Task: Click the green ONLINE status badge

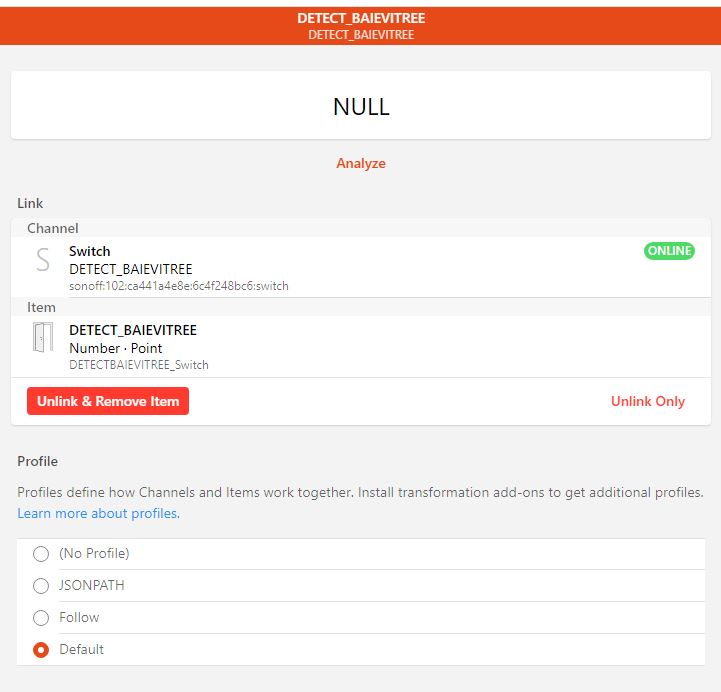Action: 669,251
